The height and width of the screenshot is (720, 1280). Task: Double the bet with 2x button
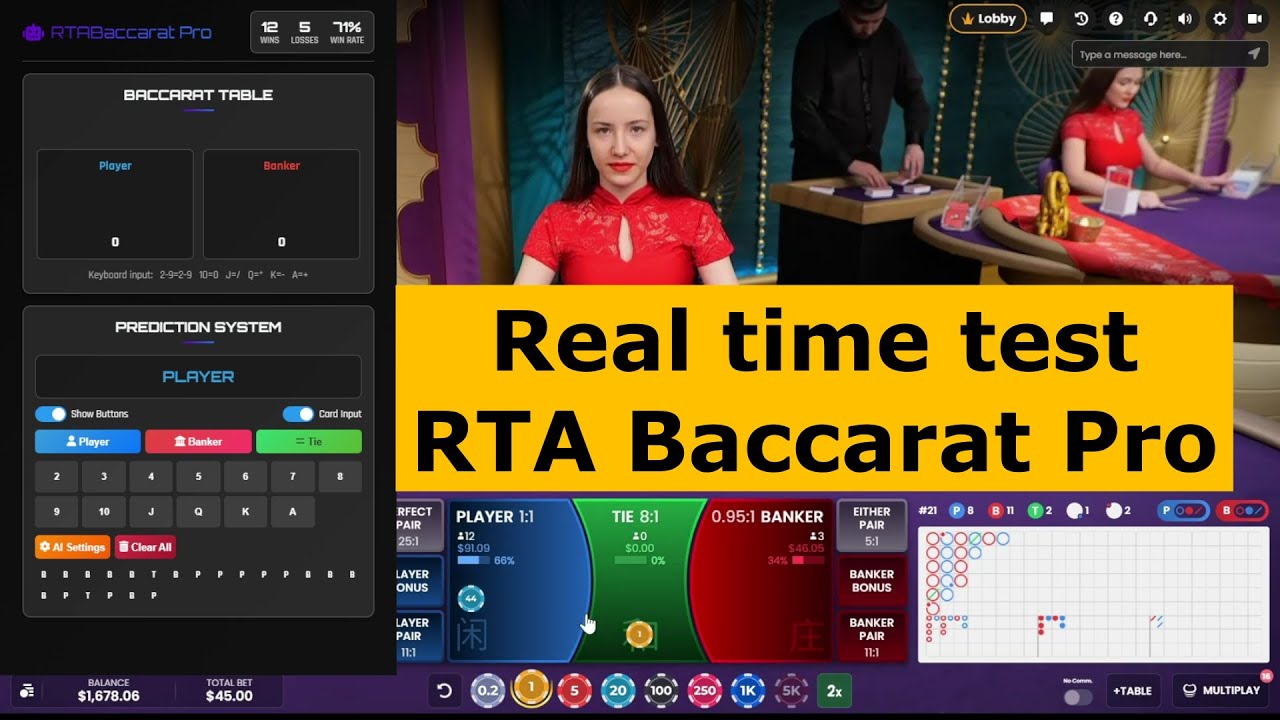(x=834, y=690)
